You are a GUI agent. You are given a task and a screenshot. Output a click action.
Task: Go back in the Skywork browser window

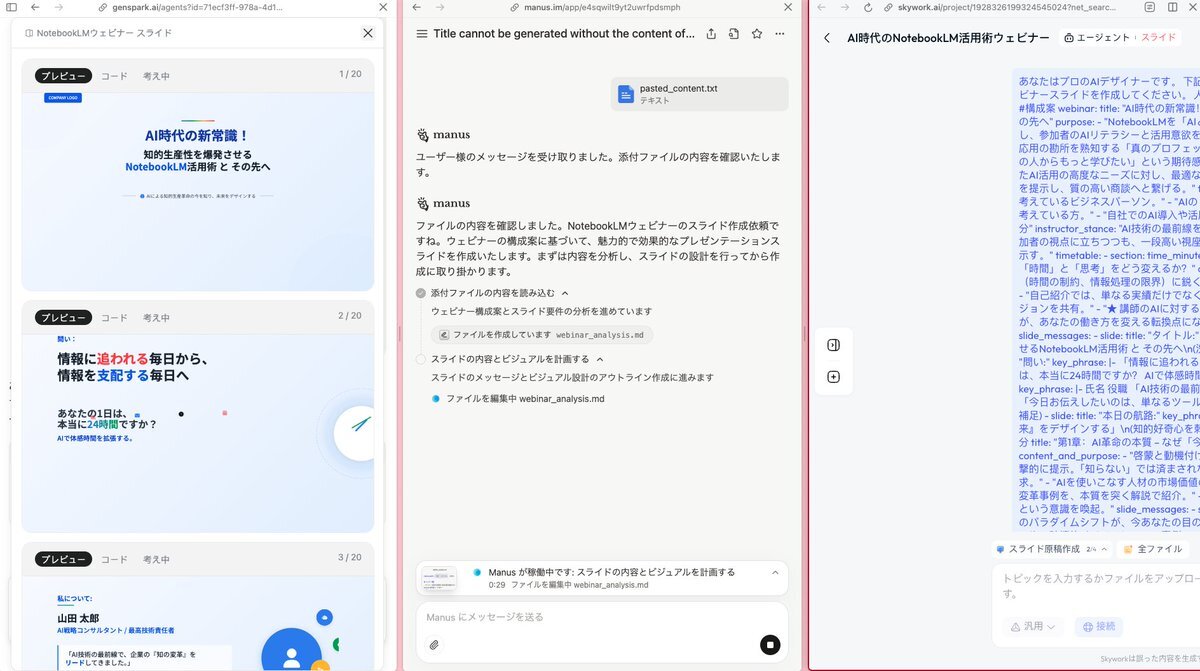821,7
